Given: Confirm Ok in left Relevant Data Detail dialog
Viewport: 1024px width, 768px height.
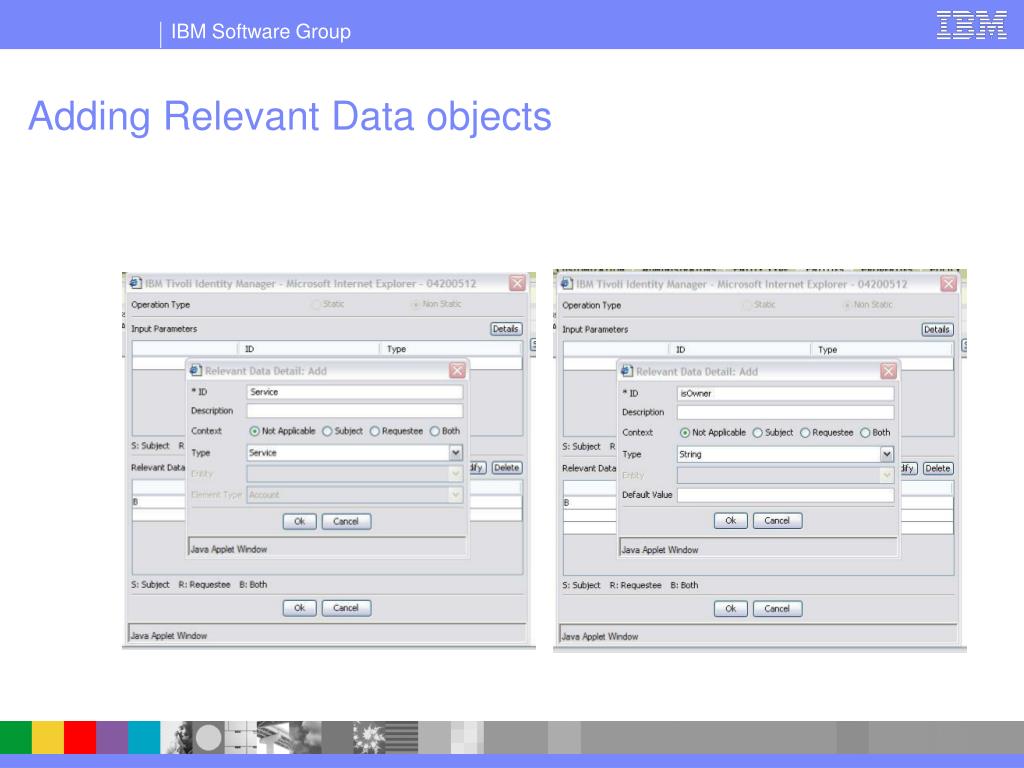Looking at the screenshot, I should 300,521.
